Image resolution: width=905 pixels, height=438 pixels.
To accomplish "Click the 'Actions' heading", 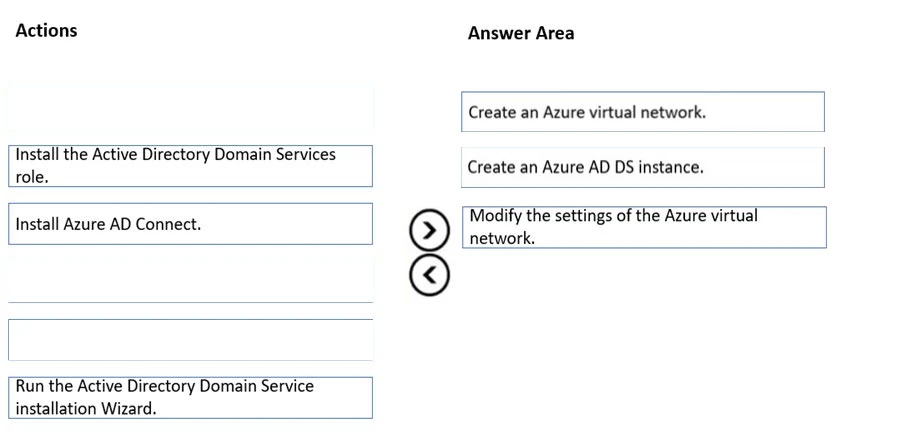I will (47, 30).
